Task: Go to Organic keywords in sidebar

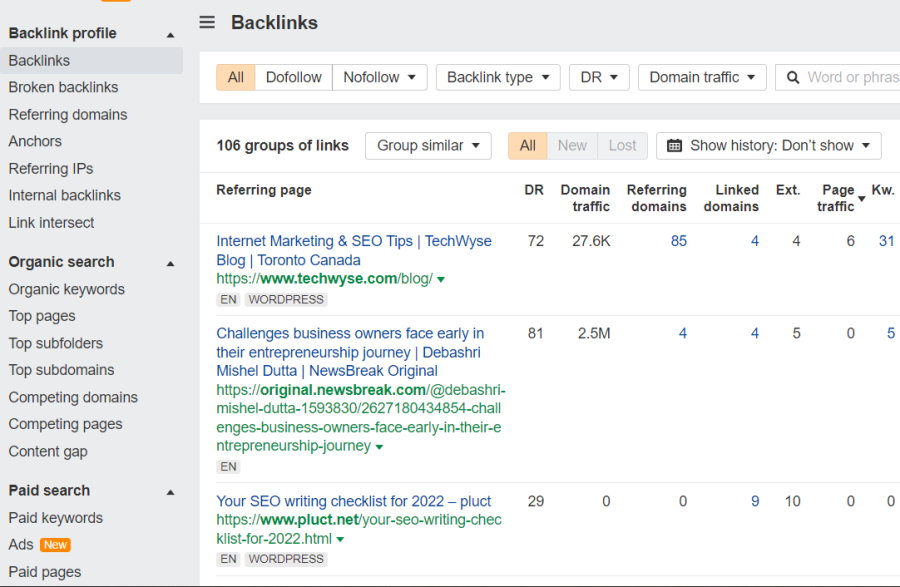Action: [67, 290]
